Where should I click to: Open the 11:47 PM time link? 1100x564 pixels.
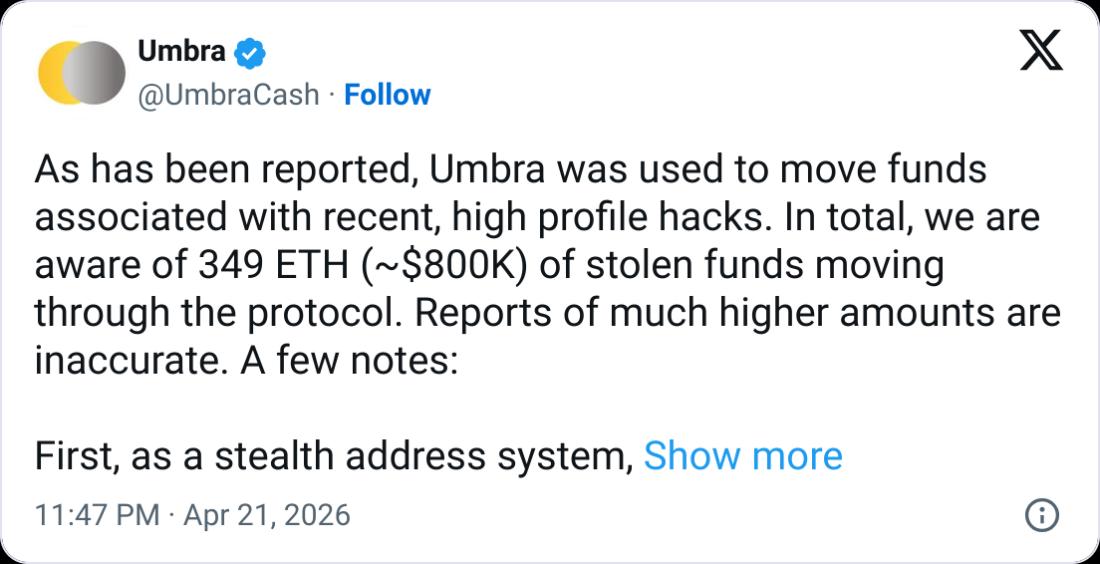click(x=96, y=515)
